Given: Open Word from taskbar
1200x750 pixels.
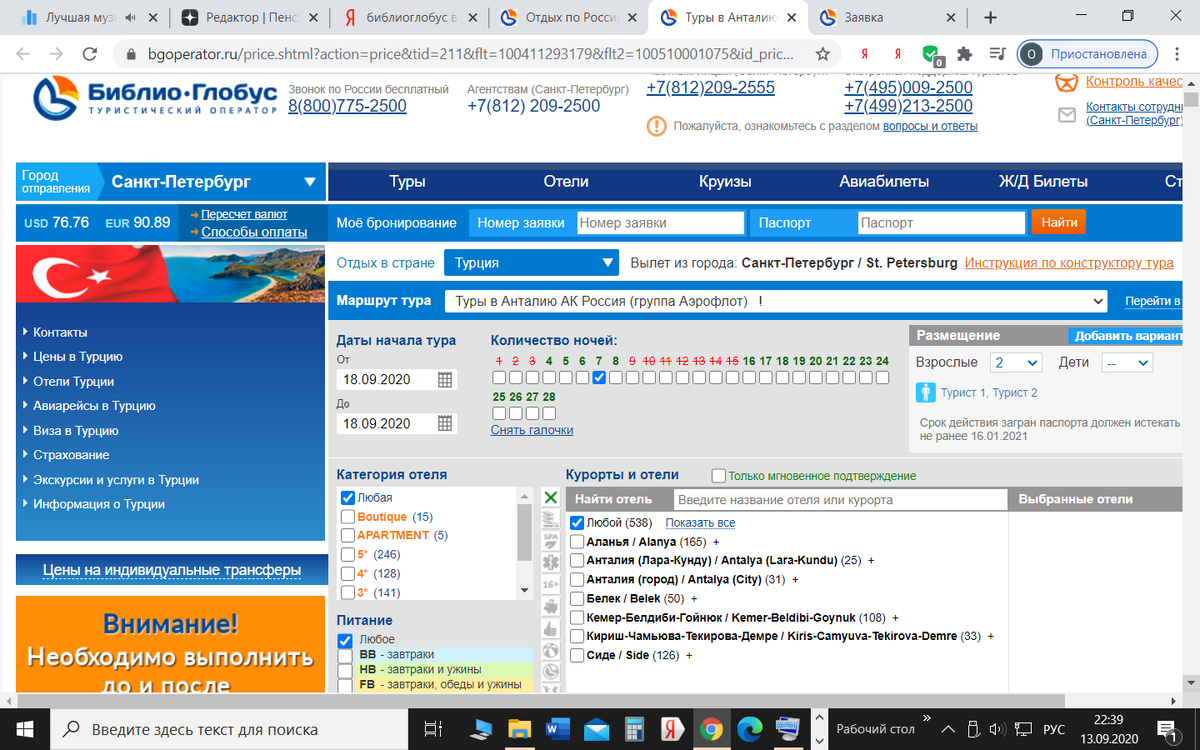Looking at the screenshot, I should [x=556, y=729].
